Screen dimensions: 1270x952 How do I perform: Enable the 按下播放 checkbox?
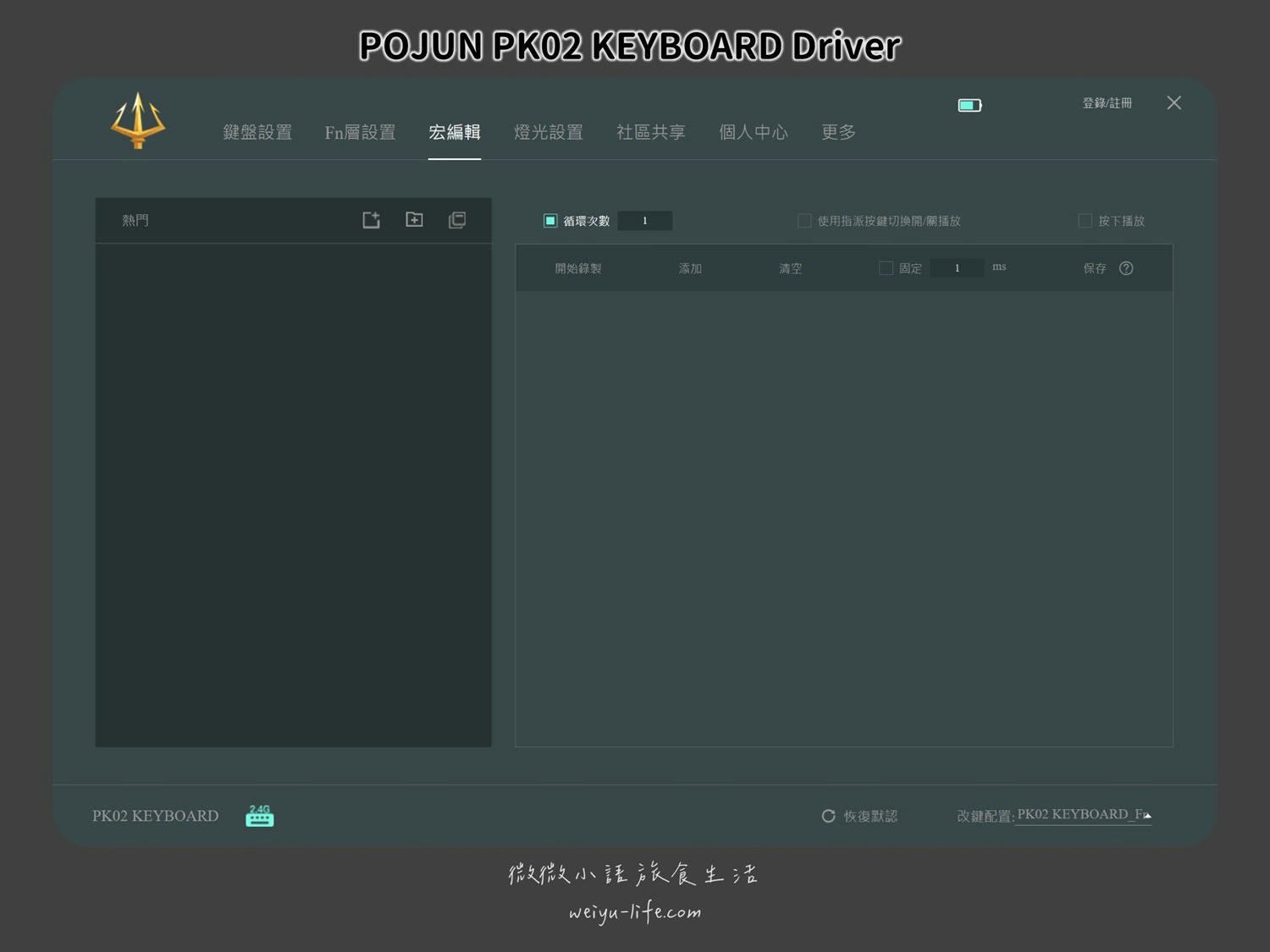(x=1085, y=221)
